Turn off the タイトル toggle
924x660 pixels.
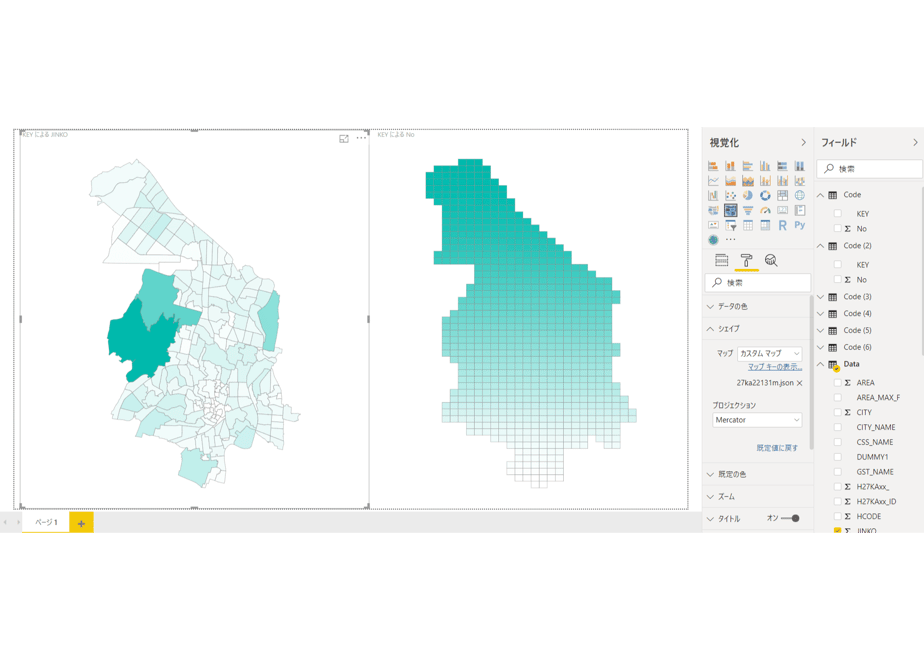790,519
